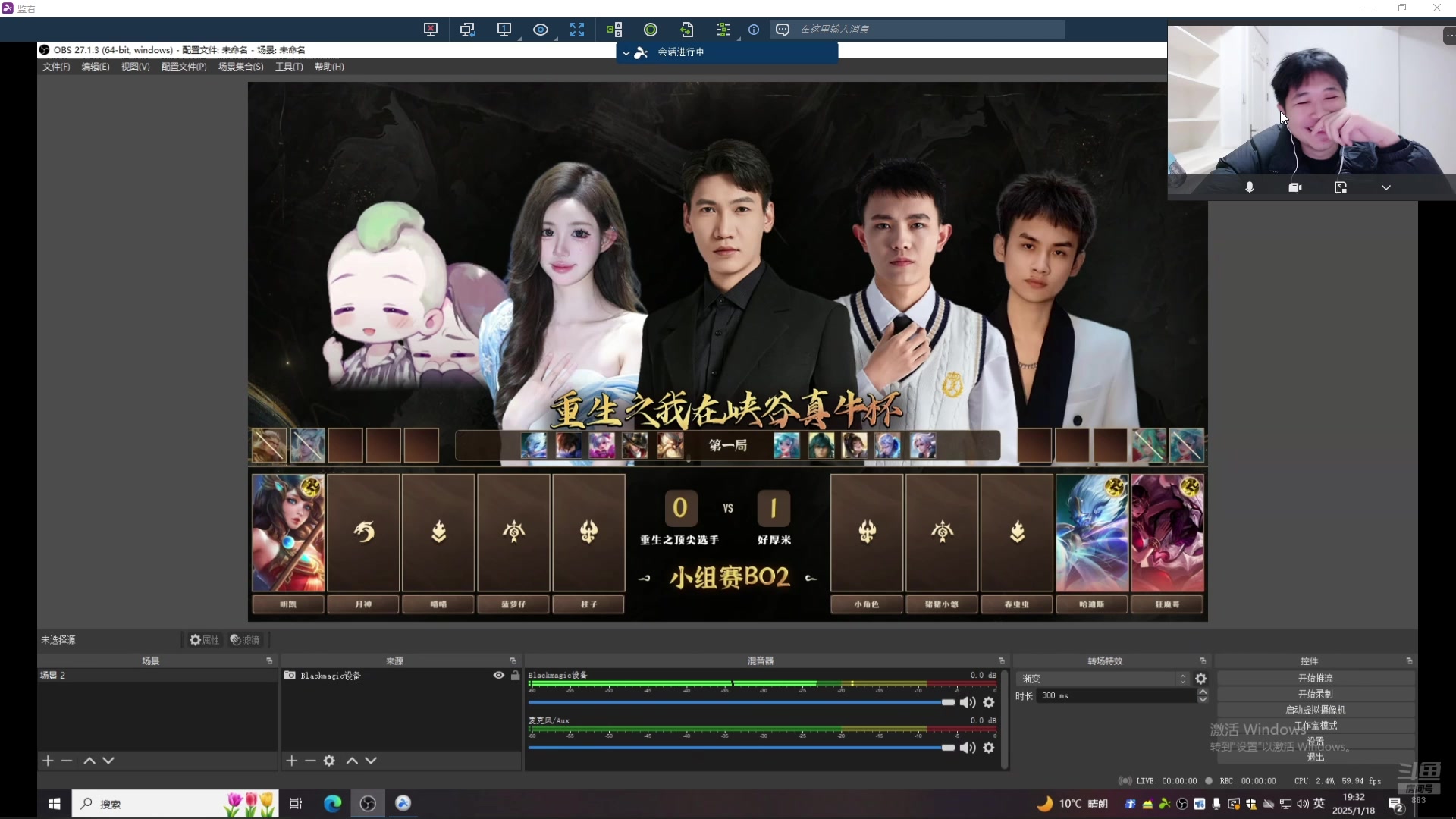This screenshot has width=1456, height=819.
Task: Open the 帮助(H) menu in OBS
Action: (x=329, y=67)
